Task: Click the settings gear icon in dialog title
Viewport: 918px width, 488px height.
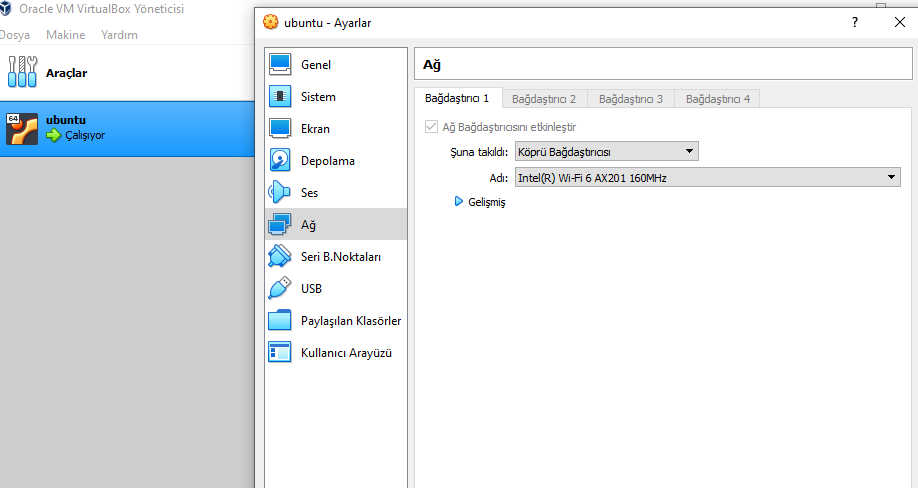Action: pos(270,22)
